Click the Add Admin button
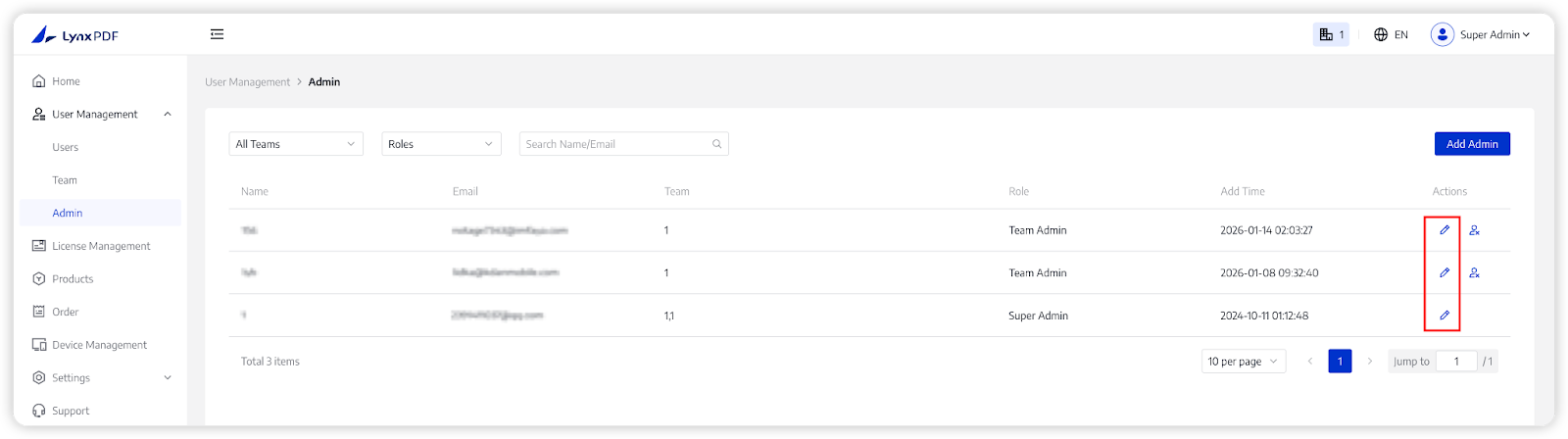The width and height of the screenshot is (1568, 439). (1472, 144)
